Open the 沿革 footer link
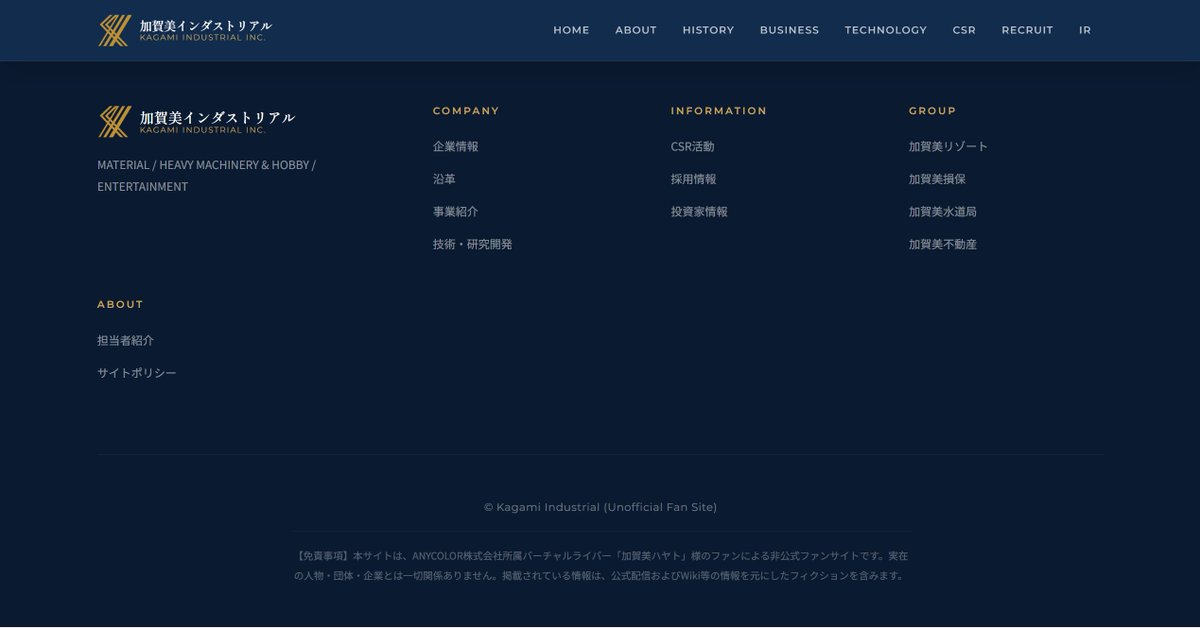The image size is (1200, 628). click(x=444, y=179)
